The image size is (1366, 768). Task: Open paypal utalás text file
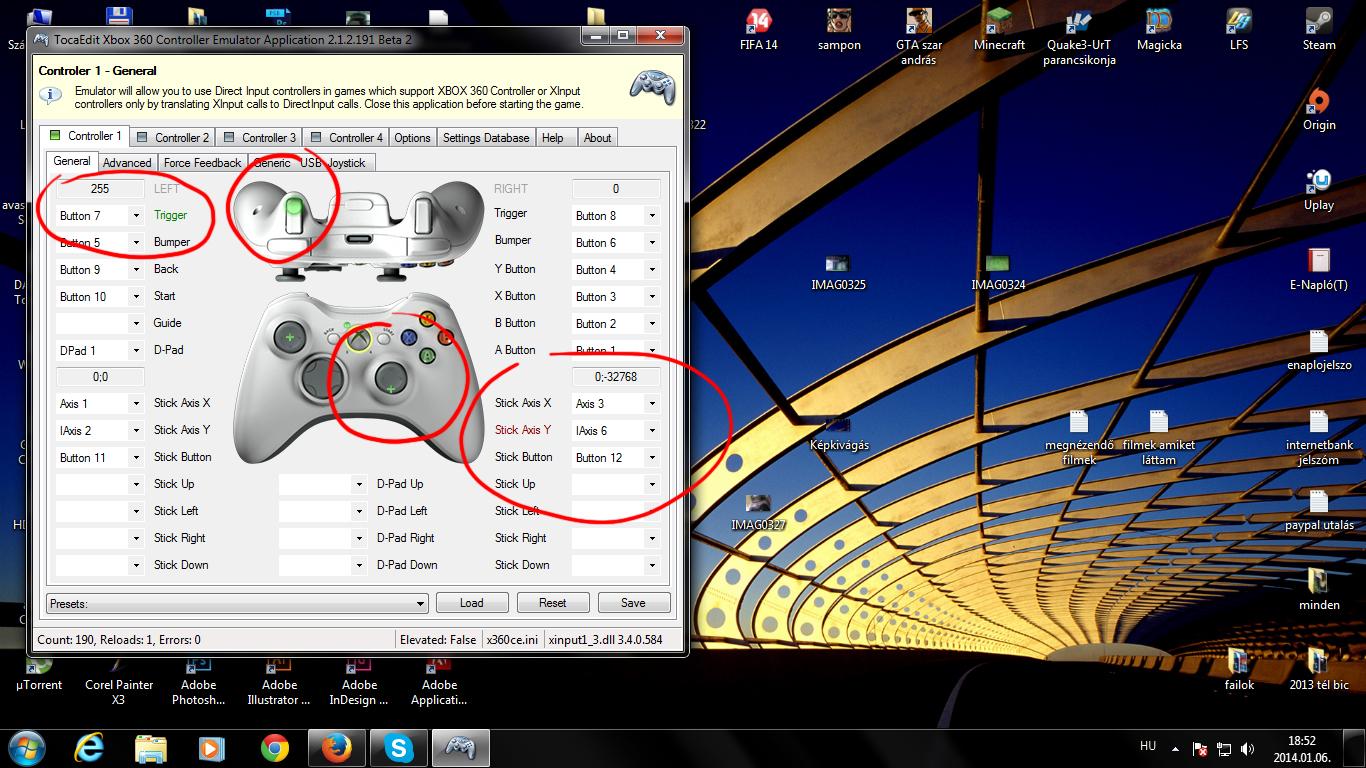tap(1319, 509)
